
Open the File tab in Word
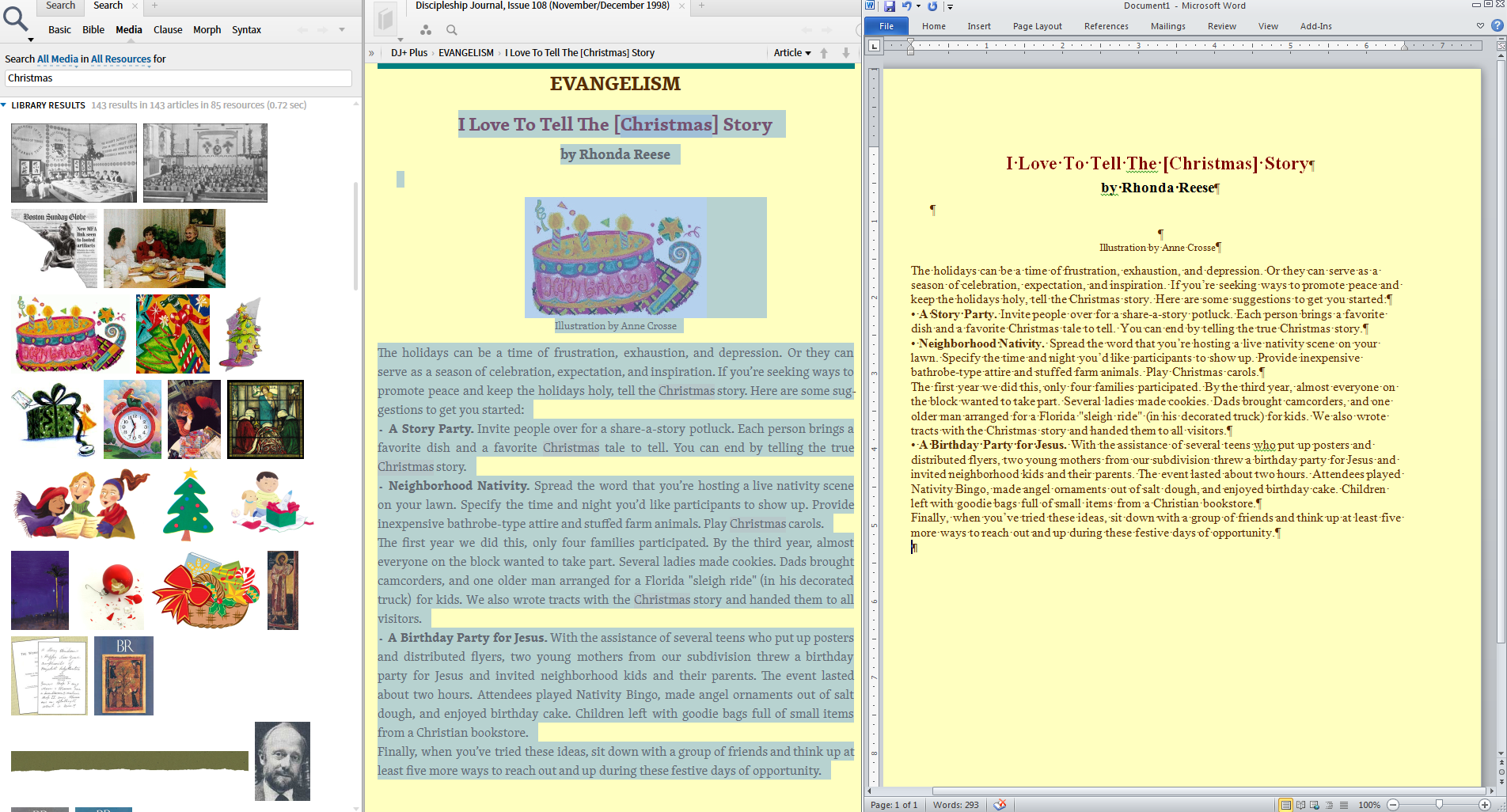pos(886,26)
